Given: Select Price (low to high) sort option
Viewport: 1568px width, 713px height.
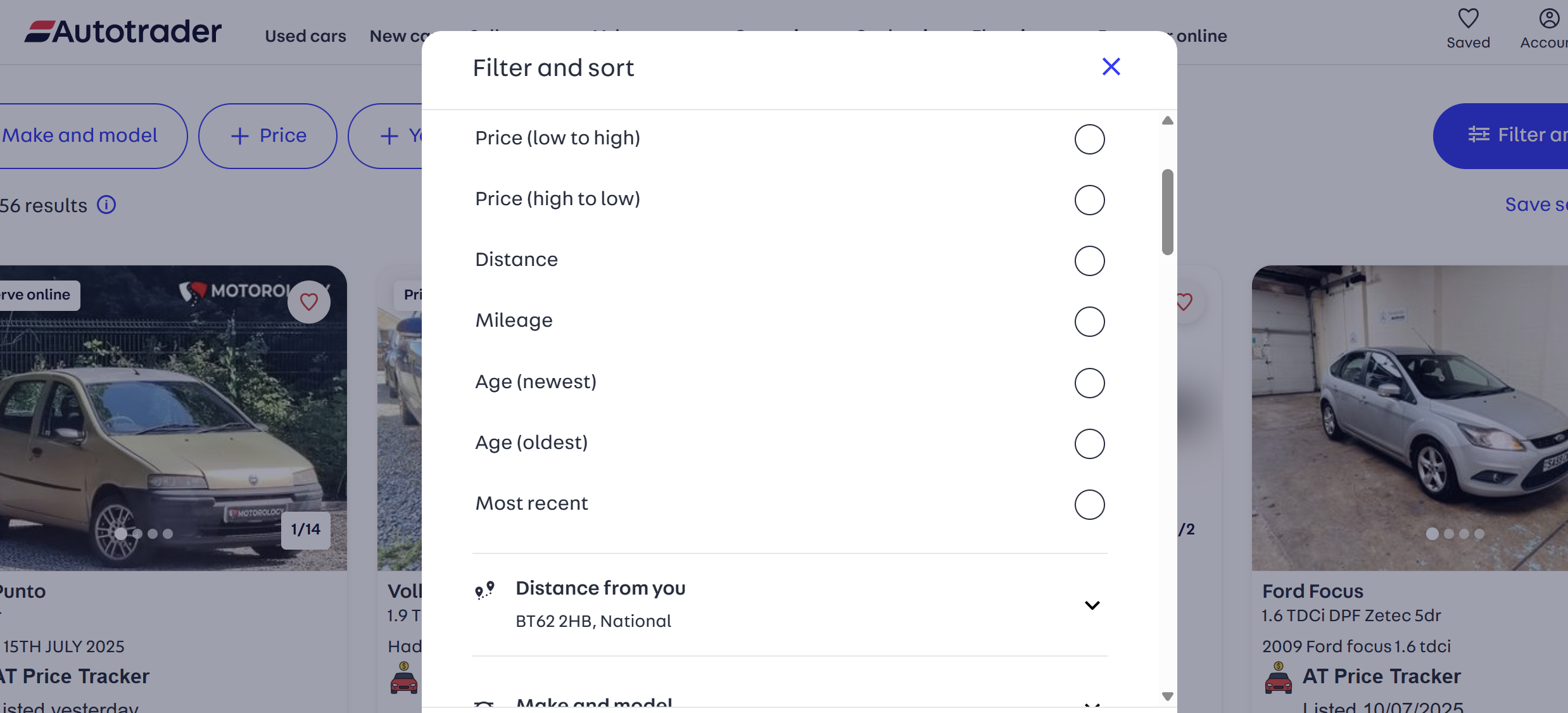Looking at the screenshot, I should coord(1089,139).
